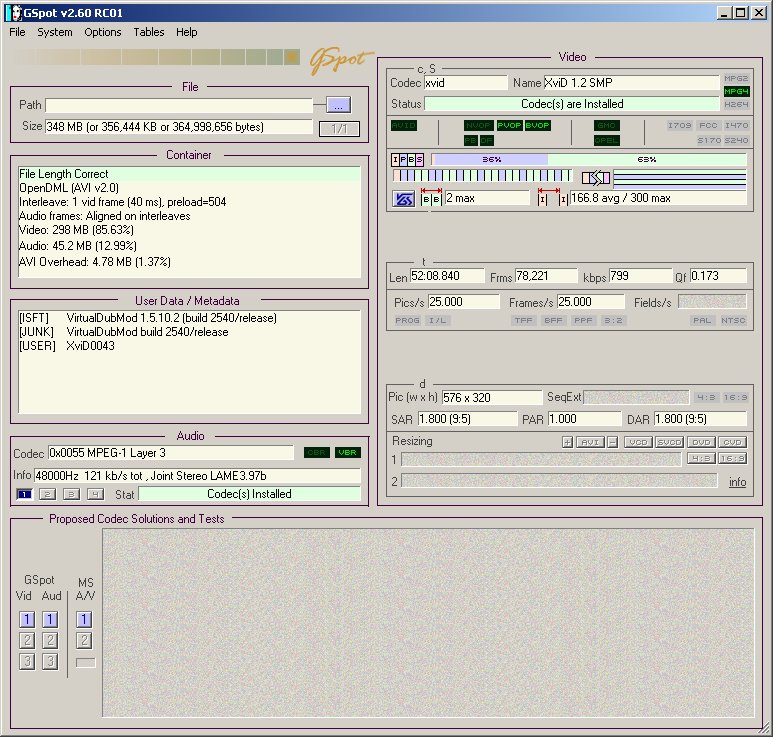The image size is (773, 737).
Task: Click the MPG2 indicator
Action: tap(736, 78)
